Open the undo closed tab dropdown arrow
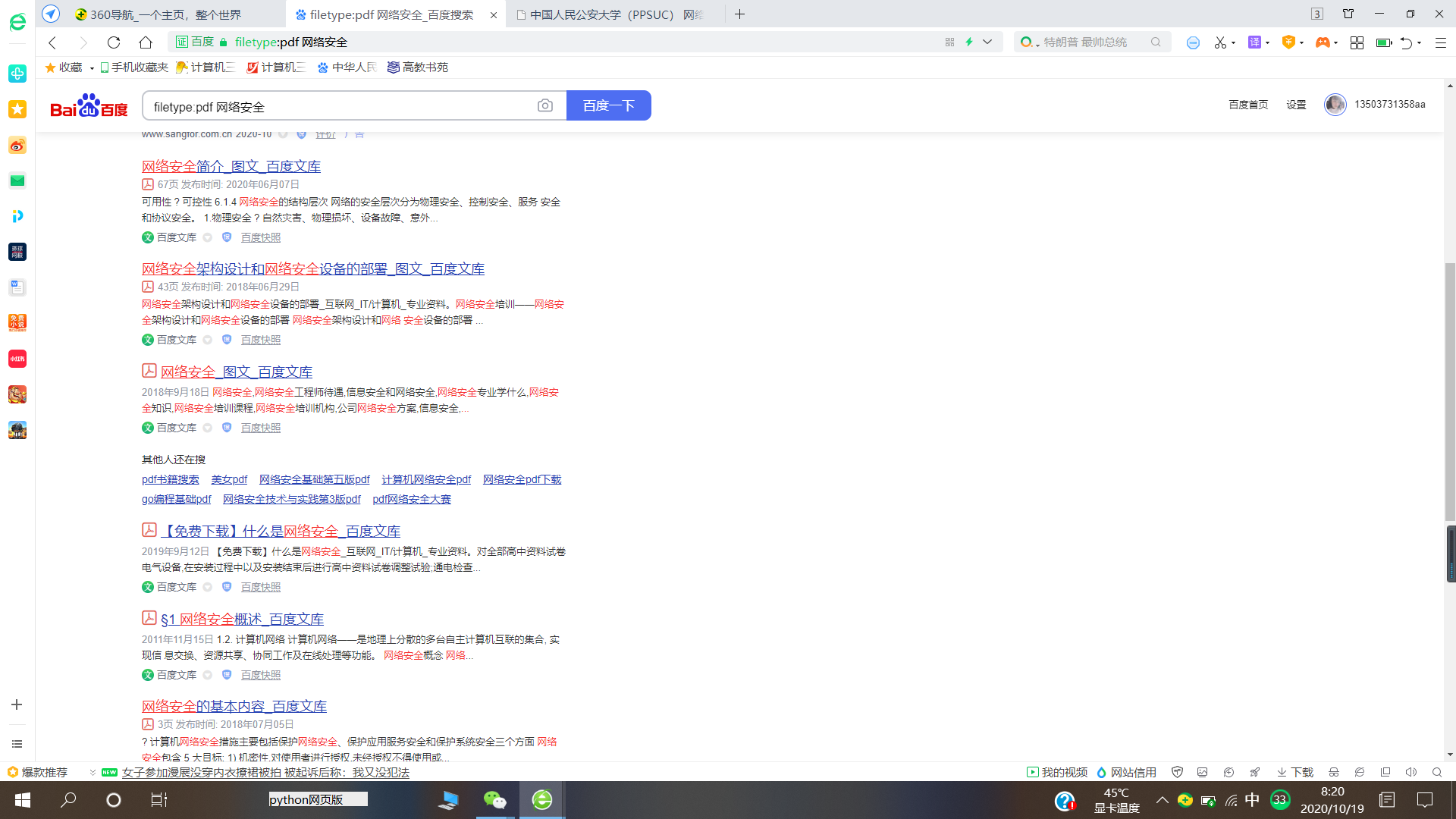The height and width of the screenshot is (819, 1456). (1419, 42)
